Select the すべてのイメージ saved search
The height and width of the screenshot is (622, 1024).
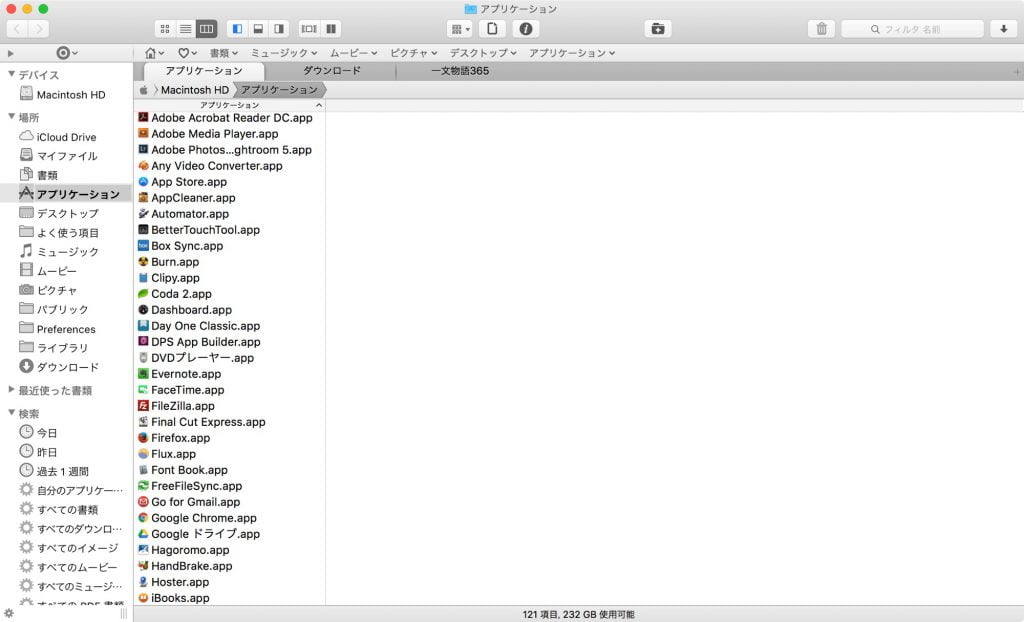click(65, 548)
